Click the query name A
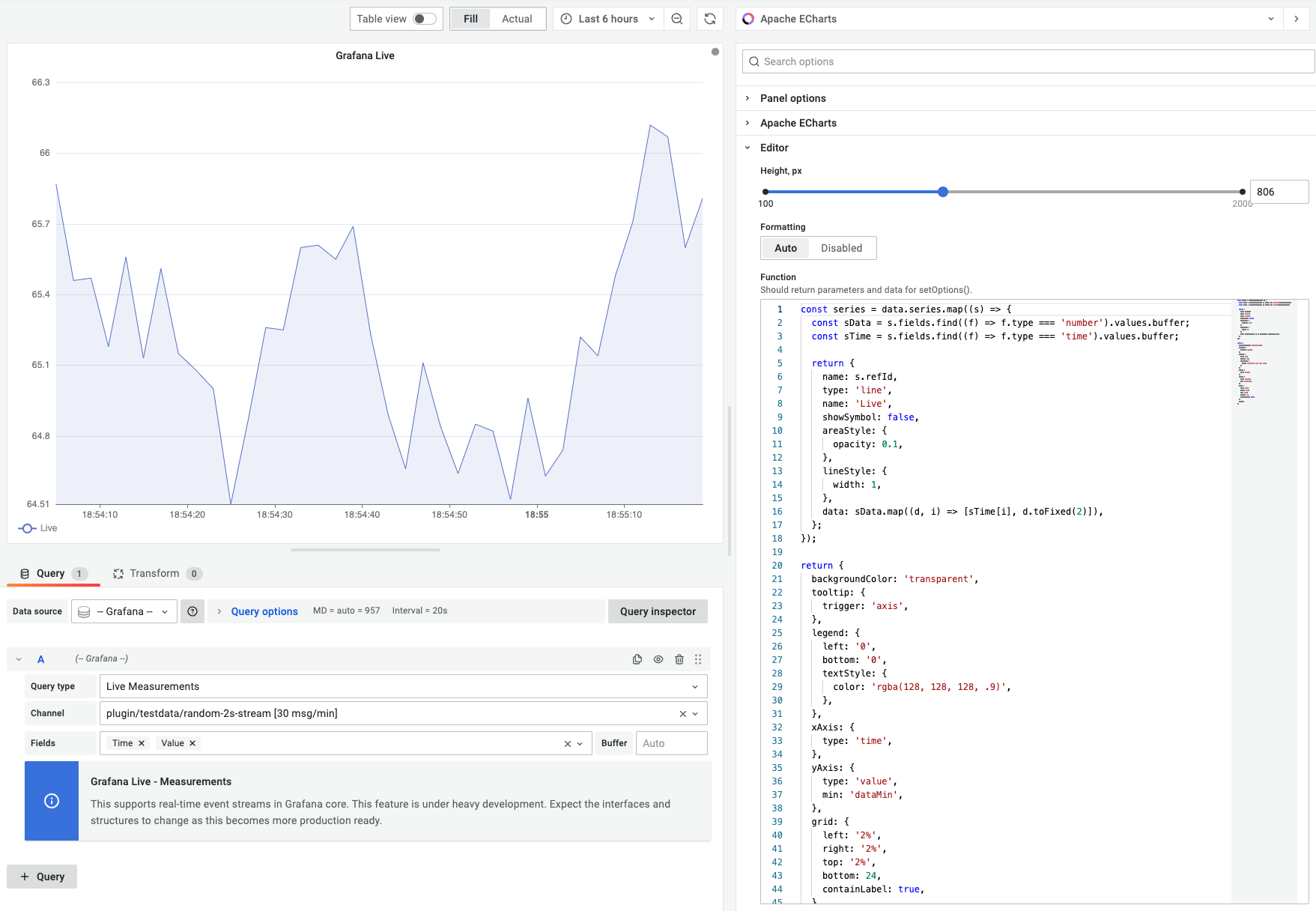Screen dimensions: 1316x911 (41, 659)
